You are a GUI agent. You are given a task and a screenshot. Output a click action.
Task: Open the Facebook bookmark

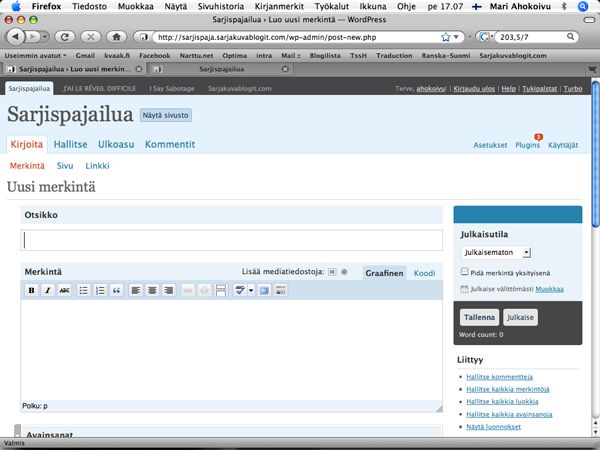pos(155,55)
